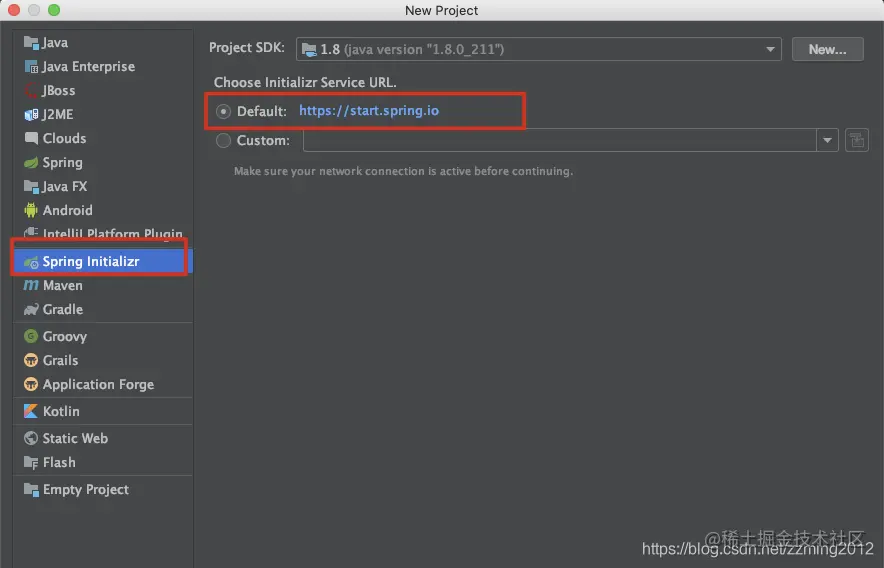Screen dimensions: 884x568
Task: Select the Flash list entry
Action: pos(103,463)
